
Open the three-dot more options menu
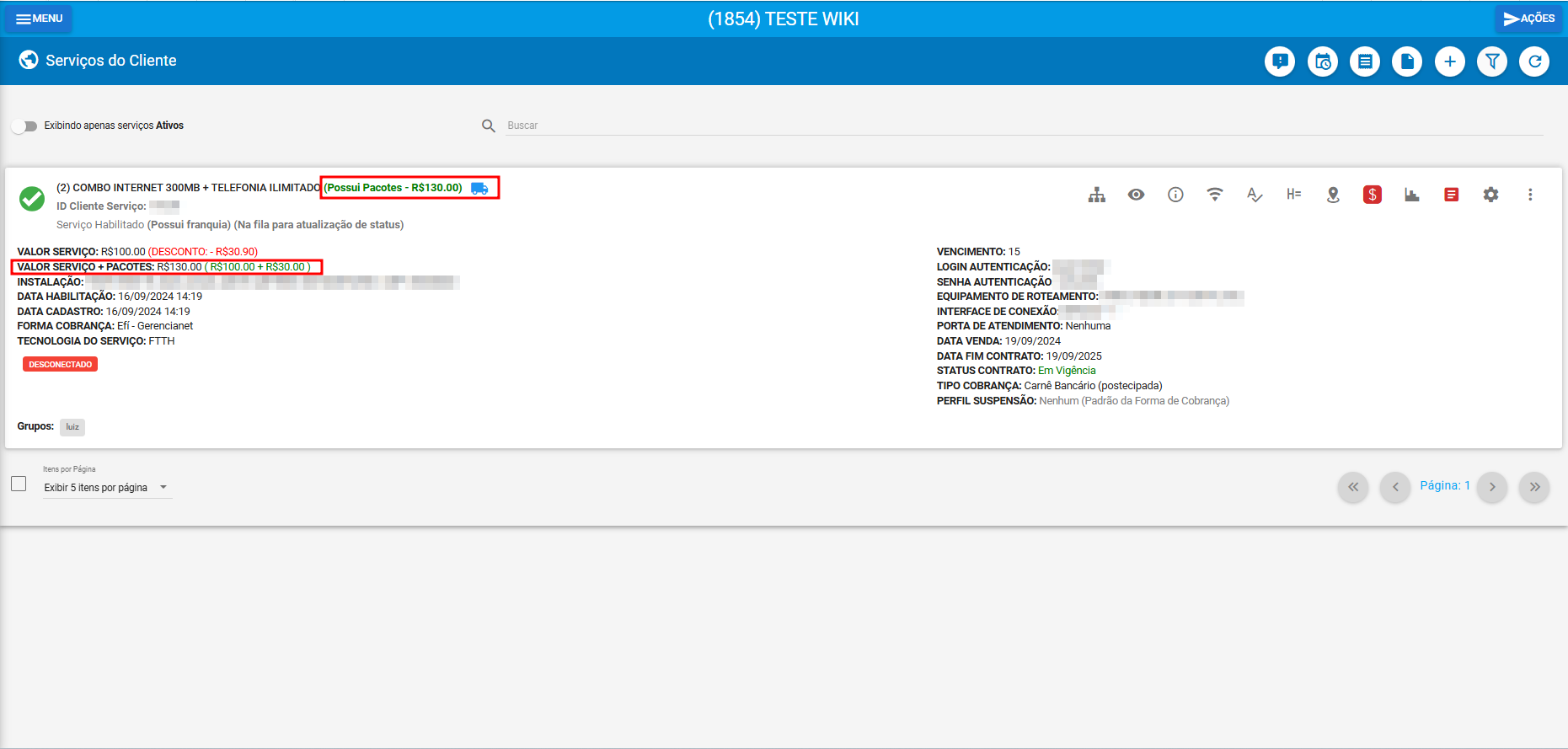pyautogui.click(x=1530, y=195)
